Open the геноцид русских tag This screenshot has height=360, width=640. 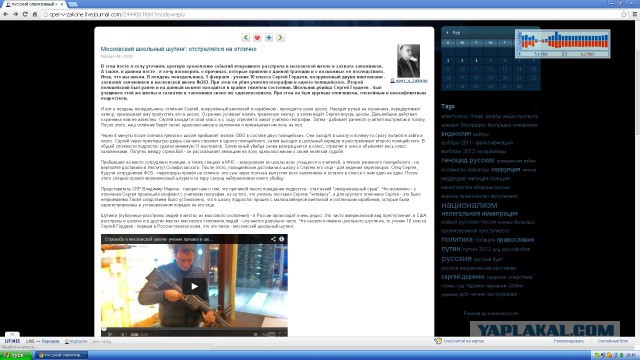pyautogui.click(x=467, y=160)
